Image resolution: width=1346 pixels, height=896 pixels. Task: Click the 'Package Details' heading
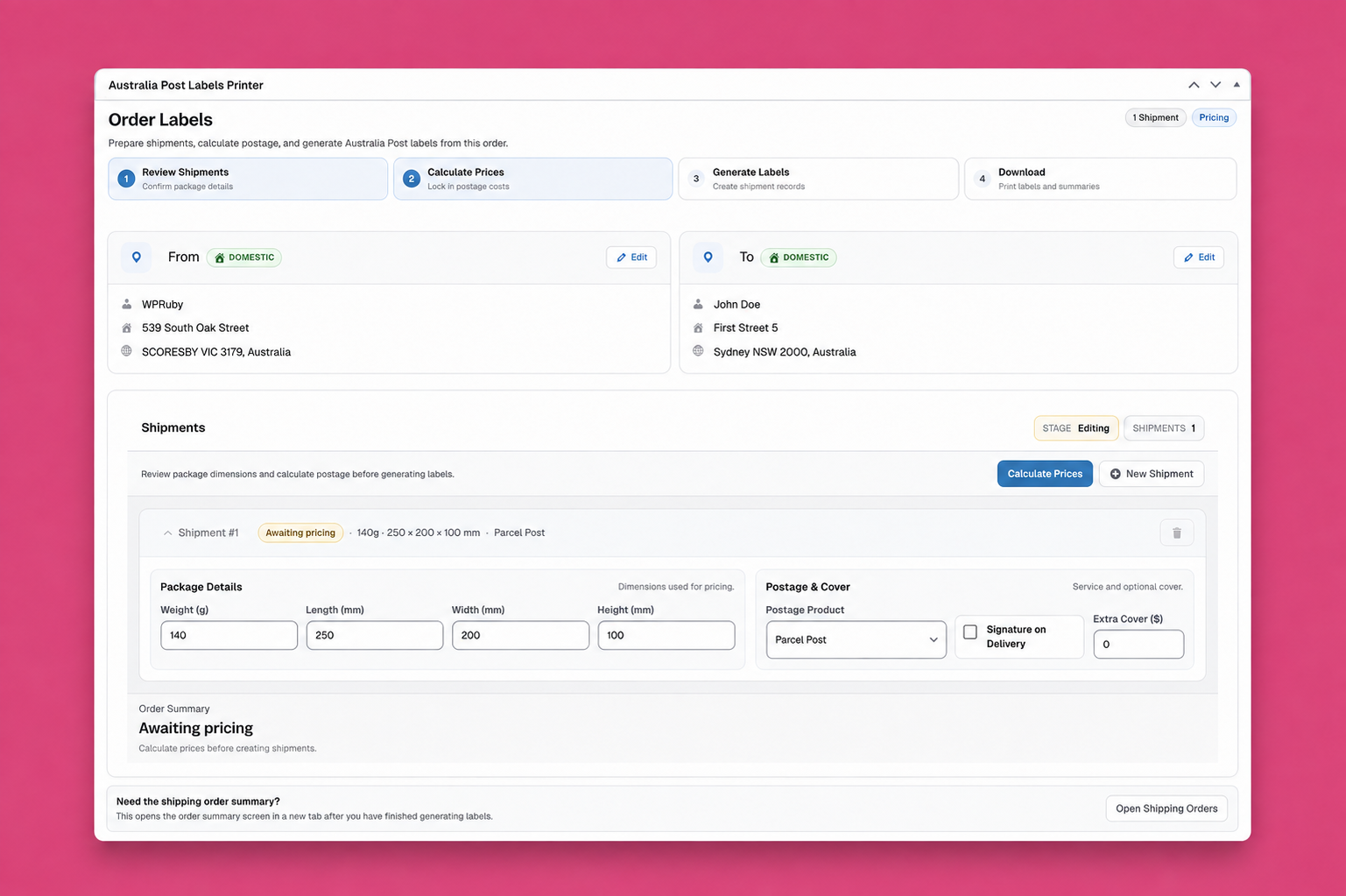(201, 587)
